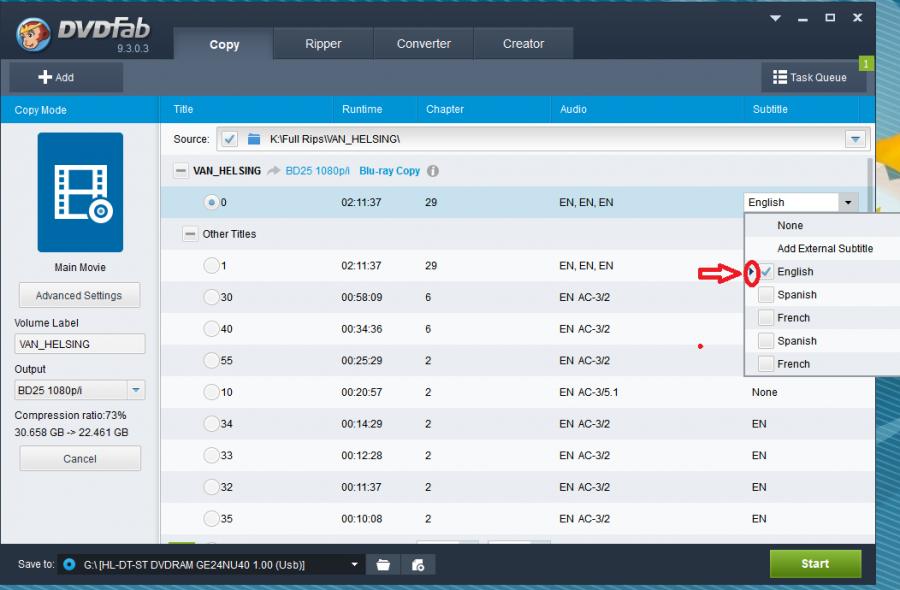Open Advanced Settings
The width and height of the screenshot is (900, 590).
click(79, 296)
